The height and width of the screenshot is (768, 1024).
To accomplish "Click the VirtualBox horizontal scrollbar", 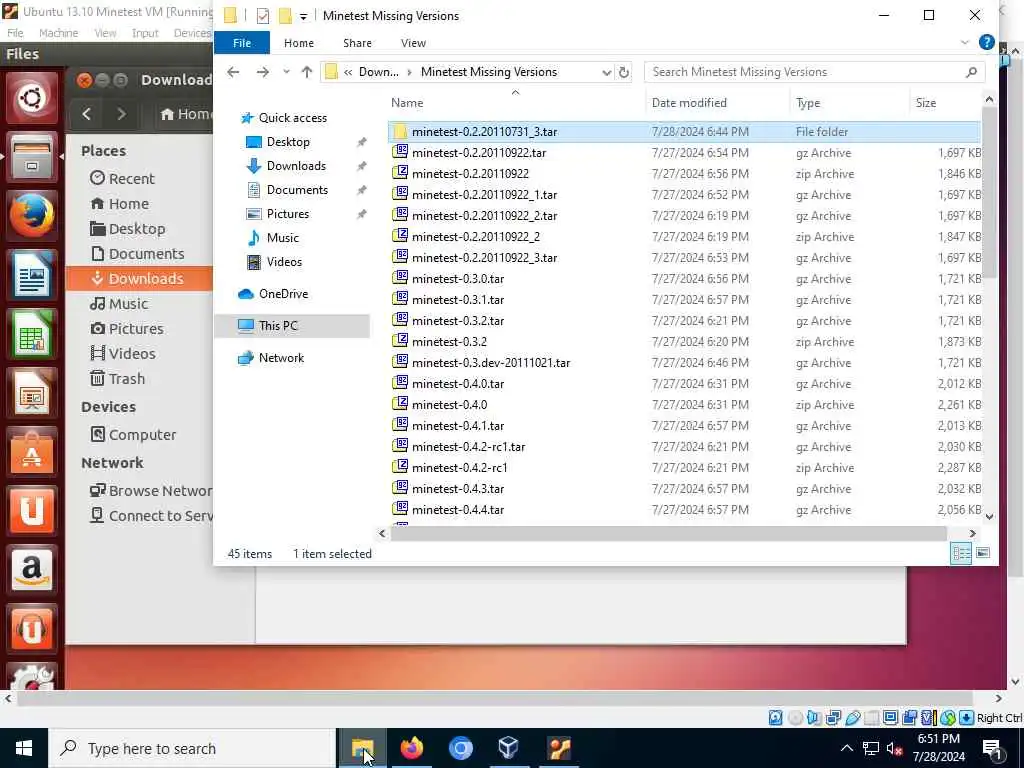I will coord(494,698).
